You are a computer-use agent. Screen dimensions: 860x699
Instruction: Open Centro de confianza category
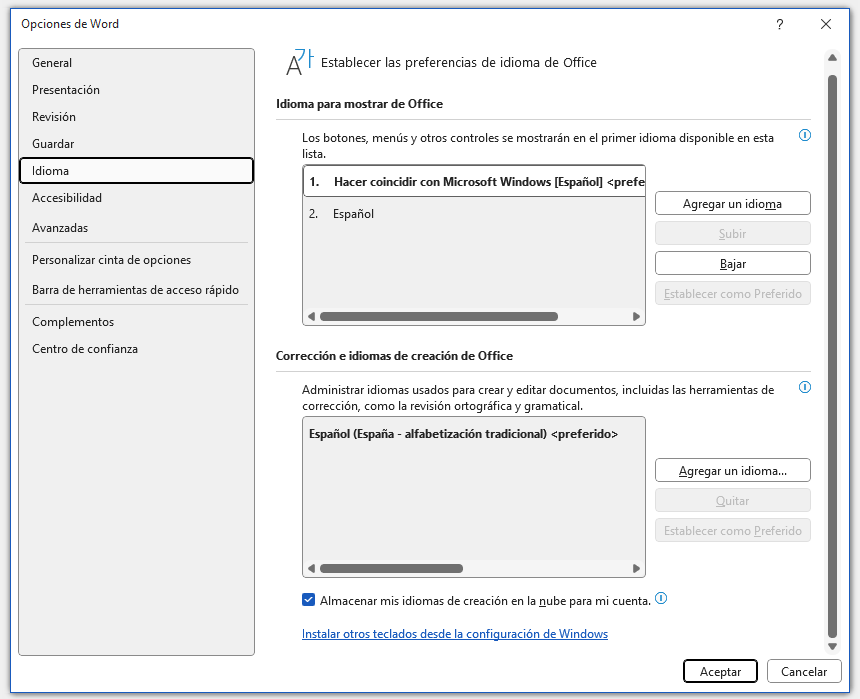click(137, 348)
